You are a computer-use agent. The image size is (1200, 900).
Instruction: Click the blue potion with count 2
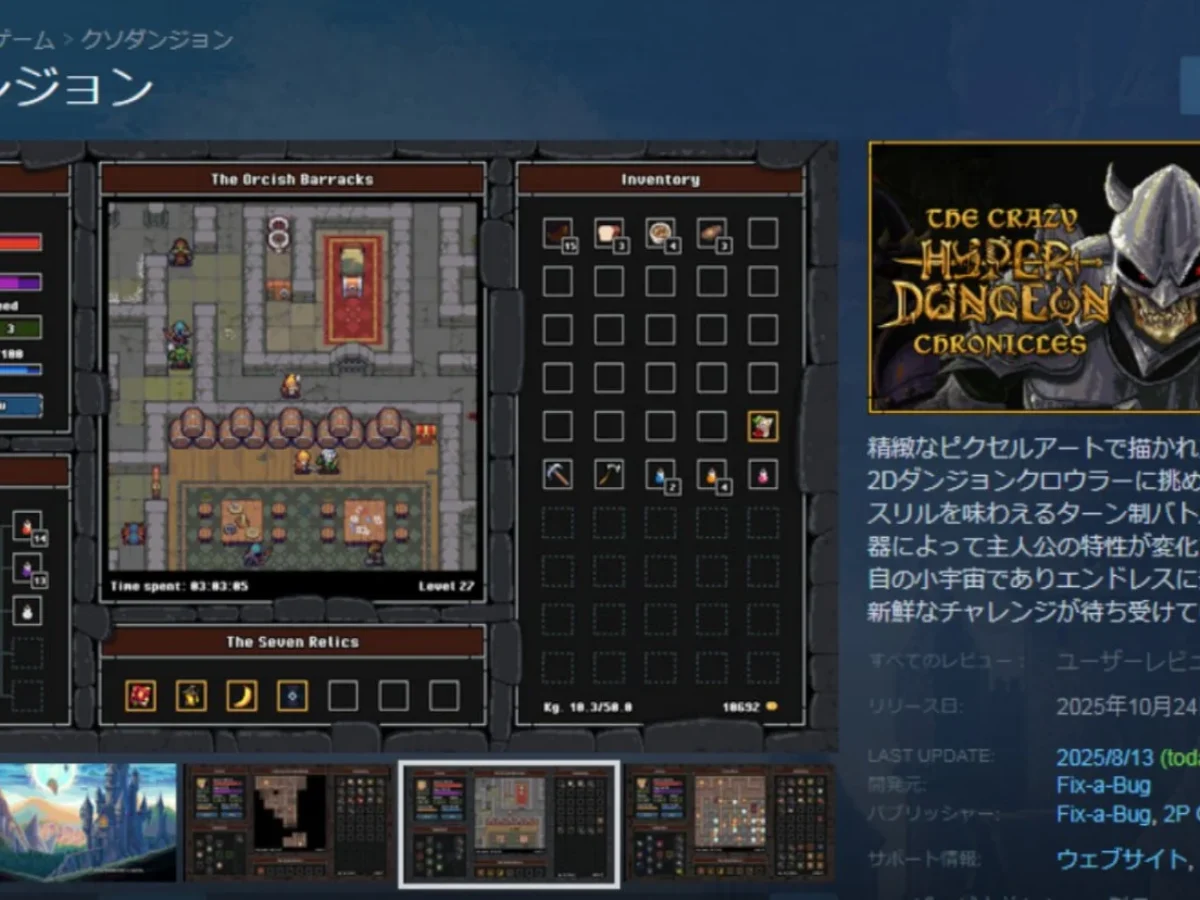[x=660, y=475]
